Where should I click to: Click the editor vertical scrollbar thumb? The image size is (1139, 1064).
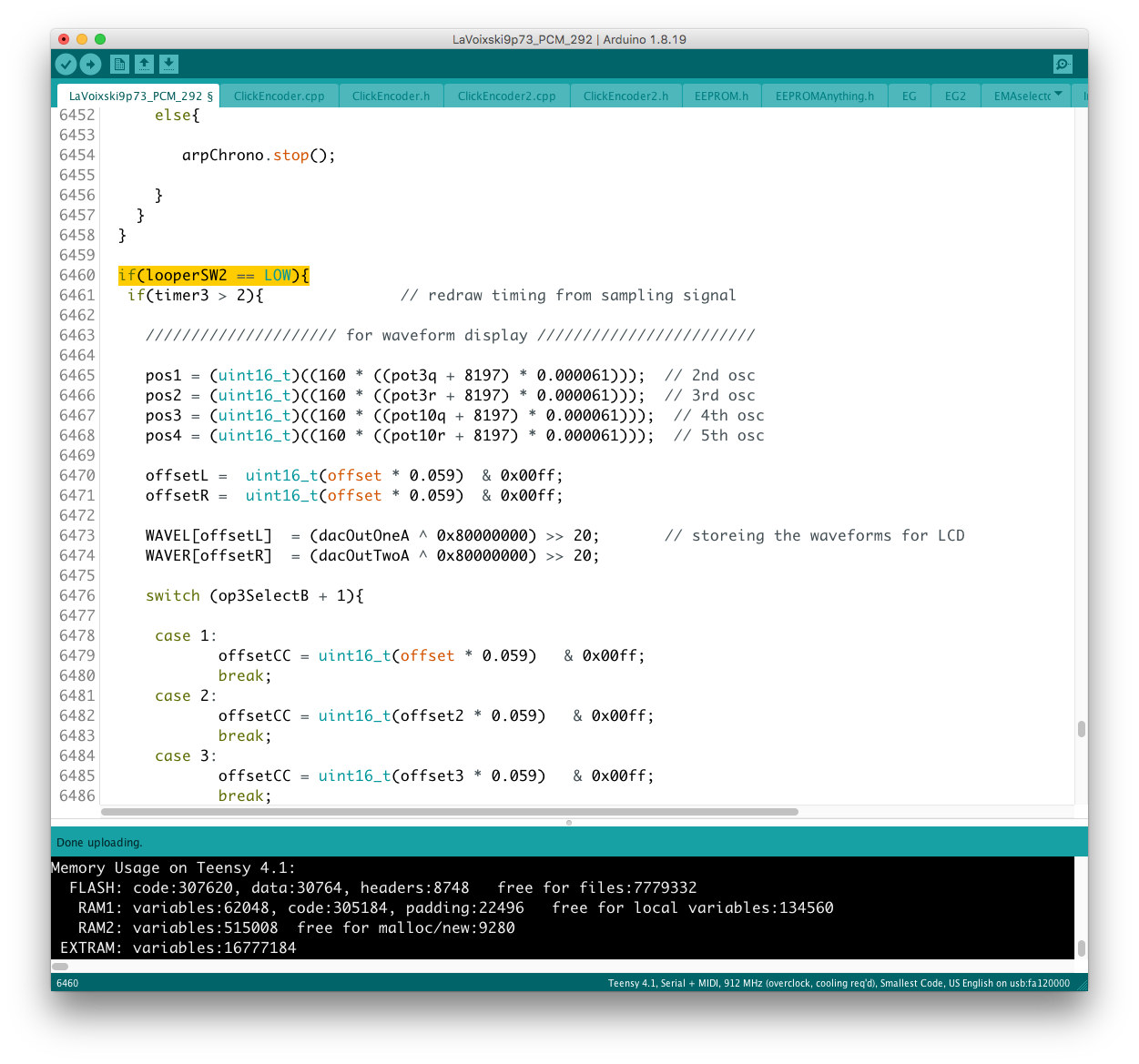(x=1081, y=729)
